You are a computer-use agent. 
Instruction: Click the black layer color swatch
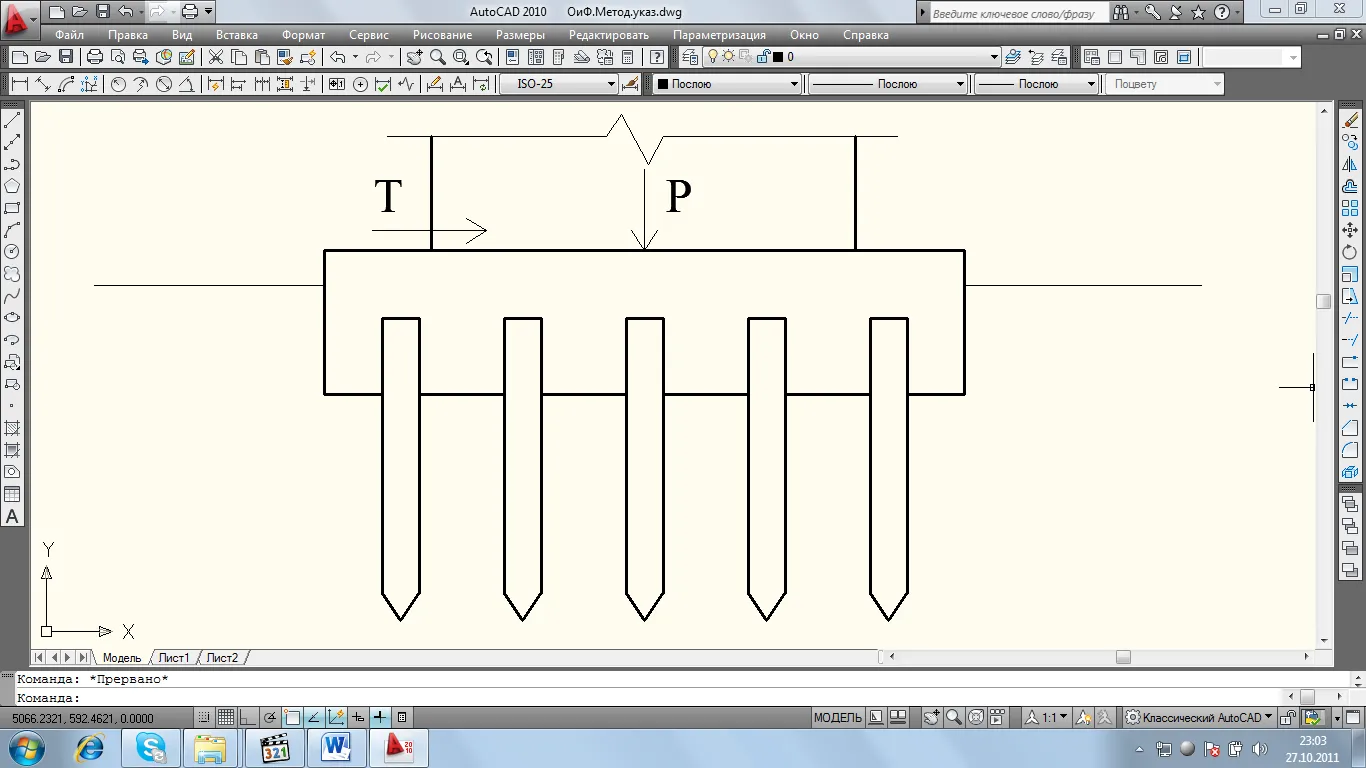tap(779, 57)
